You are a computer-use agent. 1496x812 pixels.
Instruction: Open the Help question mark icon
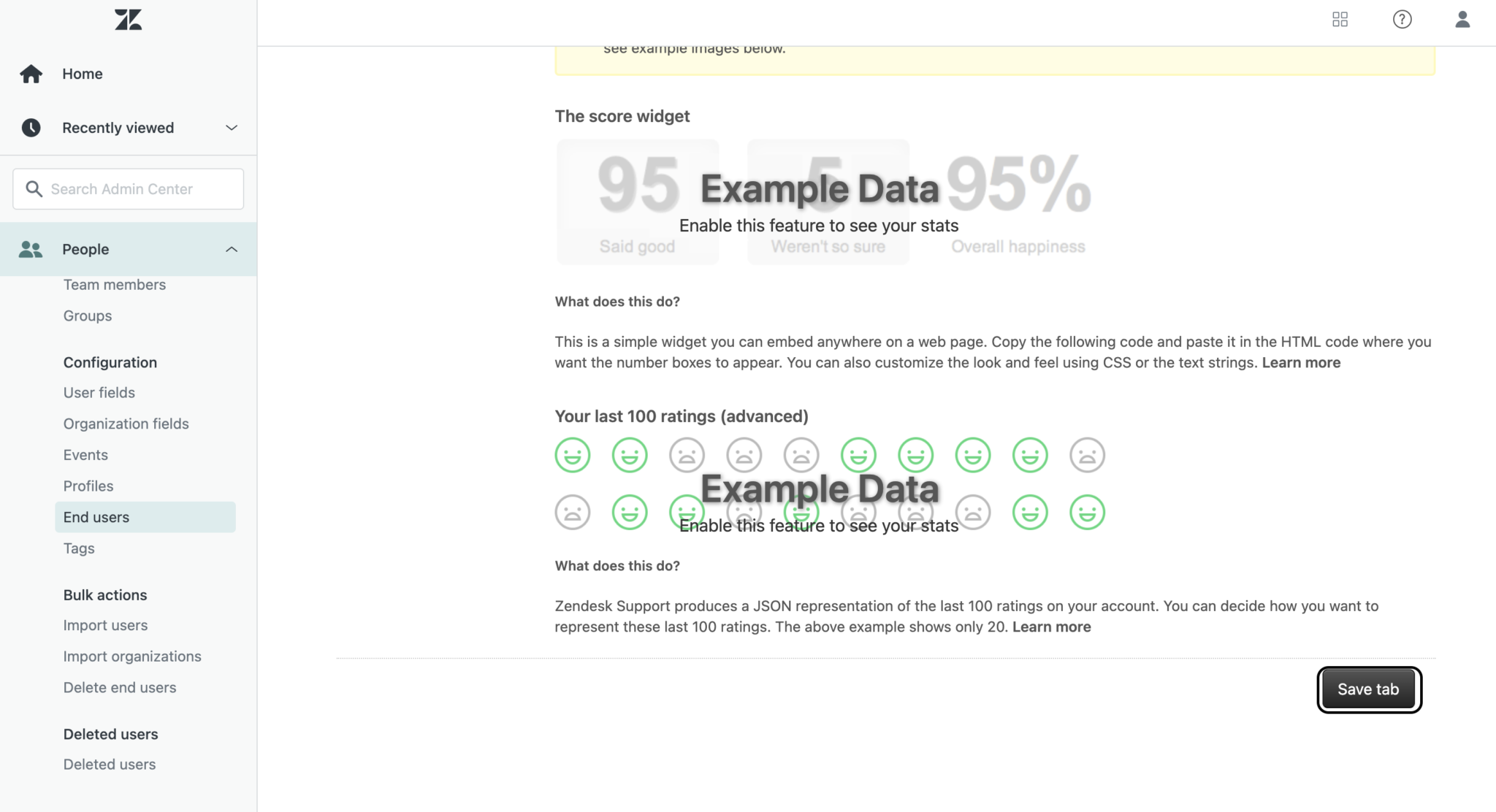tap(1402, 20)
